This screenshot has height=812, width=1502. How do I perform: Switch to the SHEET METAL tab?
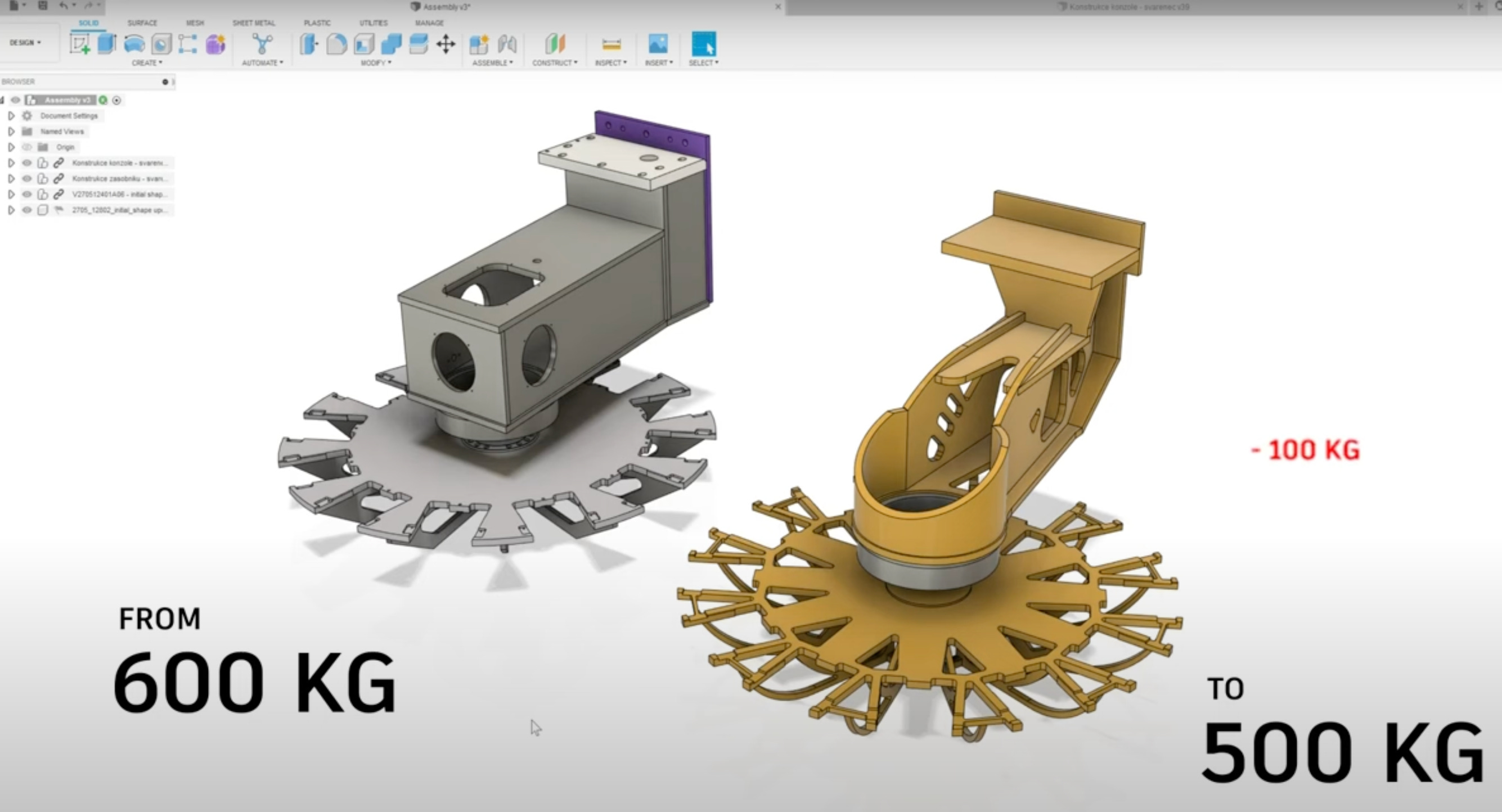pos(254,23)
